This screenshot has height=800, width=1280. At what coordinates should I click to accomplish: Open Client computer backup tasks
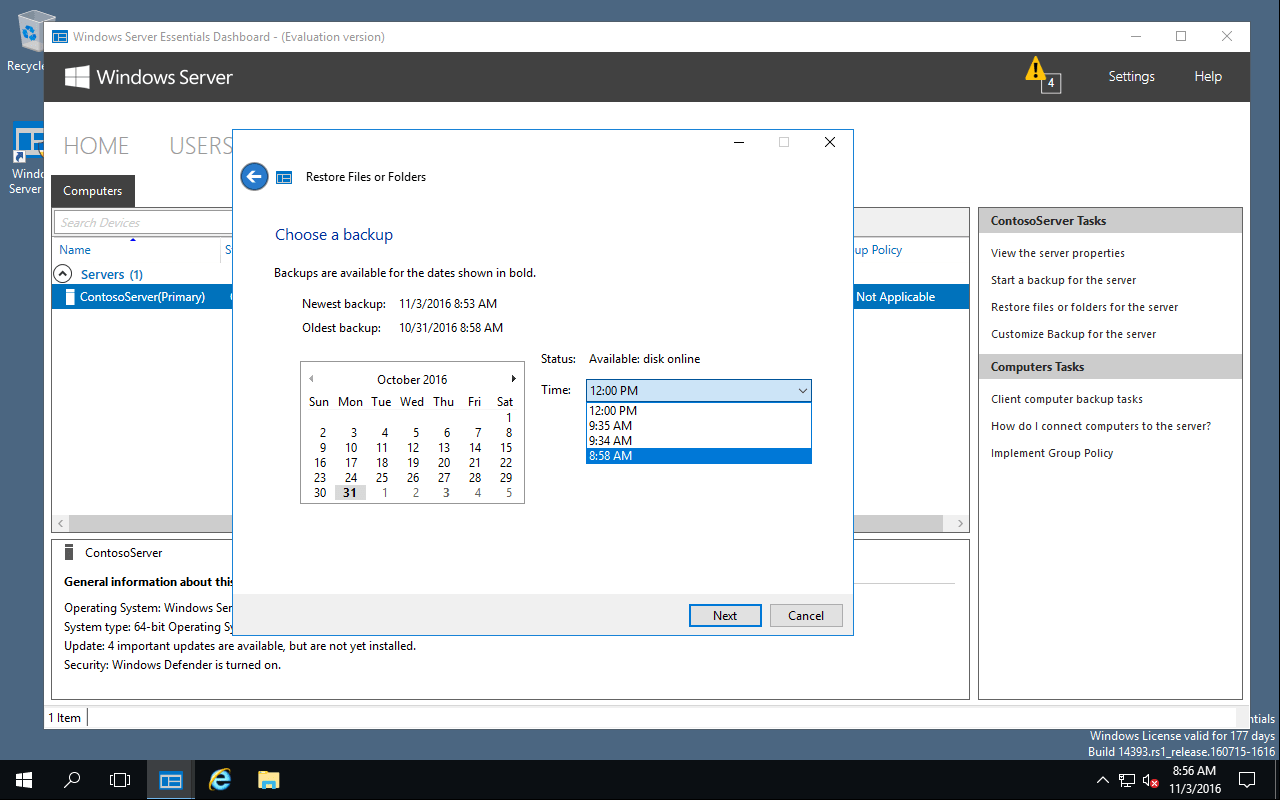tap(1066, 399)
